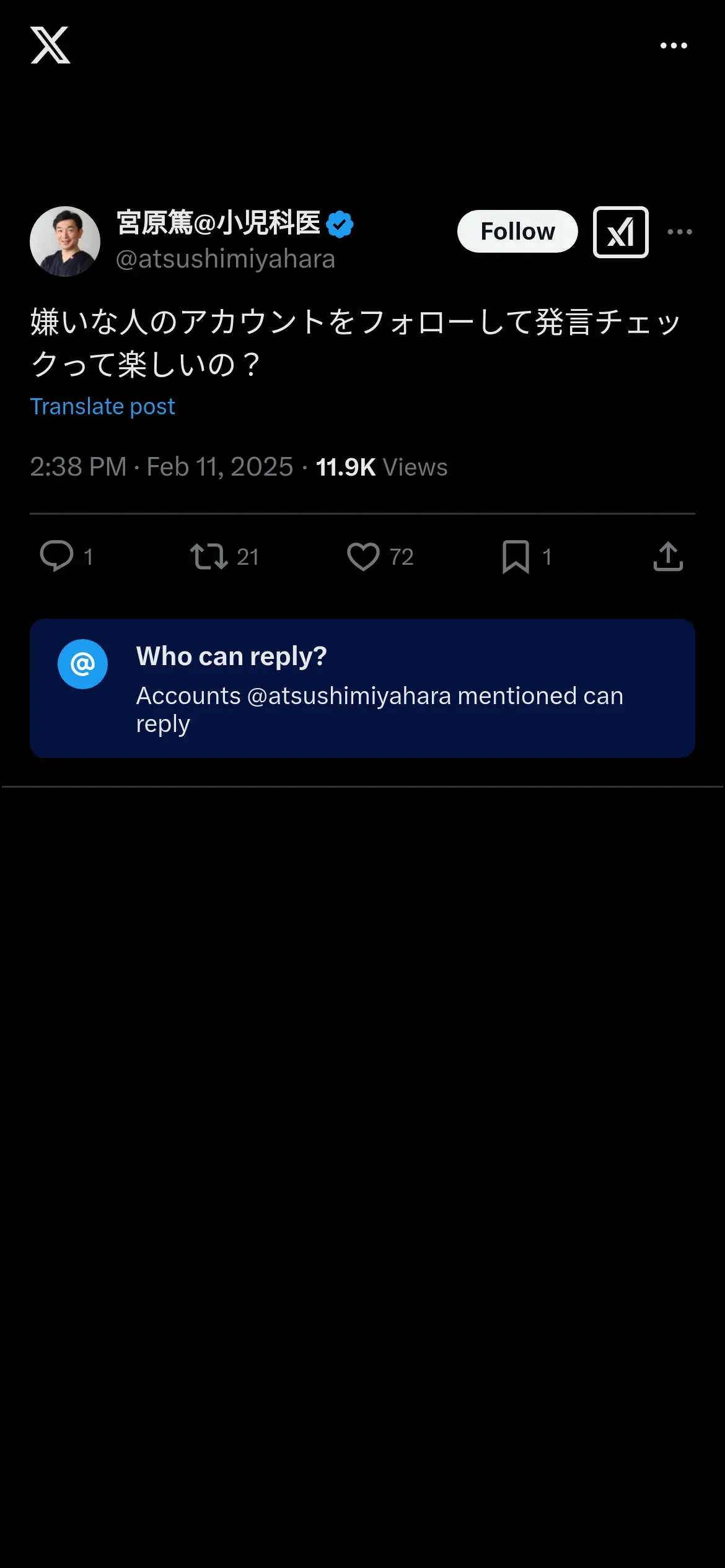Viewport: 725px width, 1568px height.
Task: Click the Grok xAI icon button
Action: pos(620,232)
